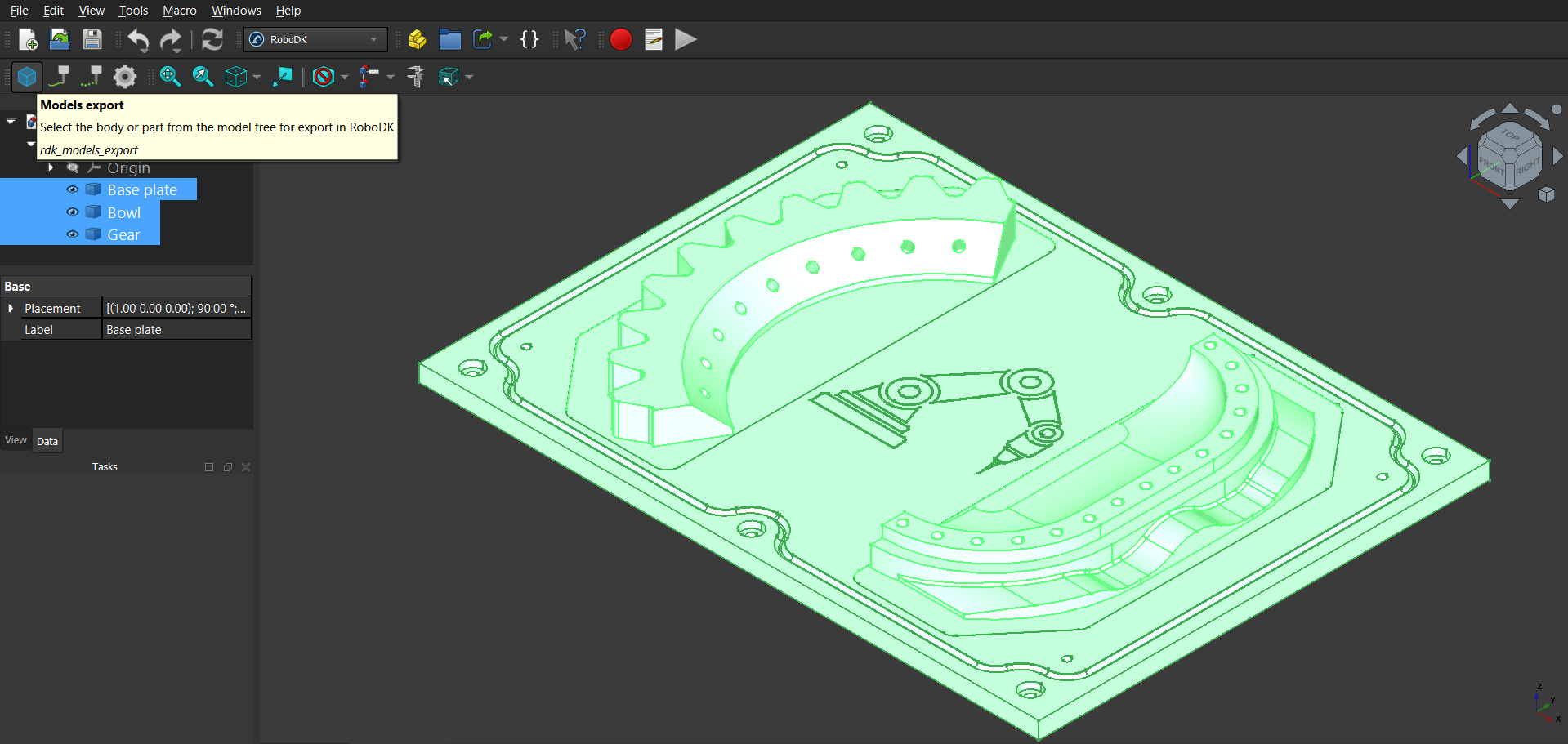The image size is (1568, 744).
Task: Select the Models export tool
Action: click(x=27, y=76)
